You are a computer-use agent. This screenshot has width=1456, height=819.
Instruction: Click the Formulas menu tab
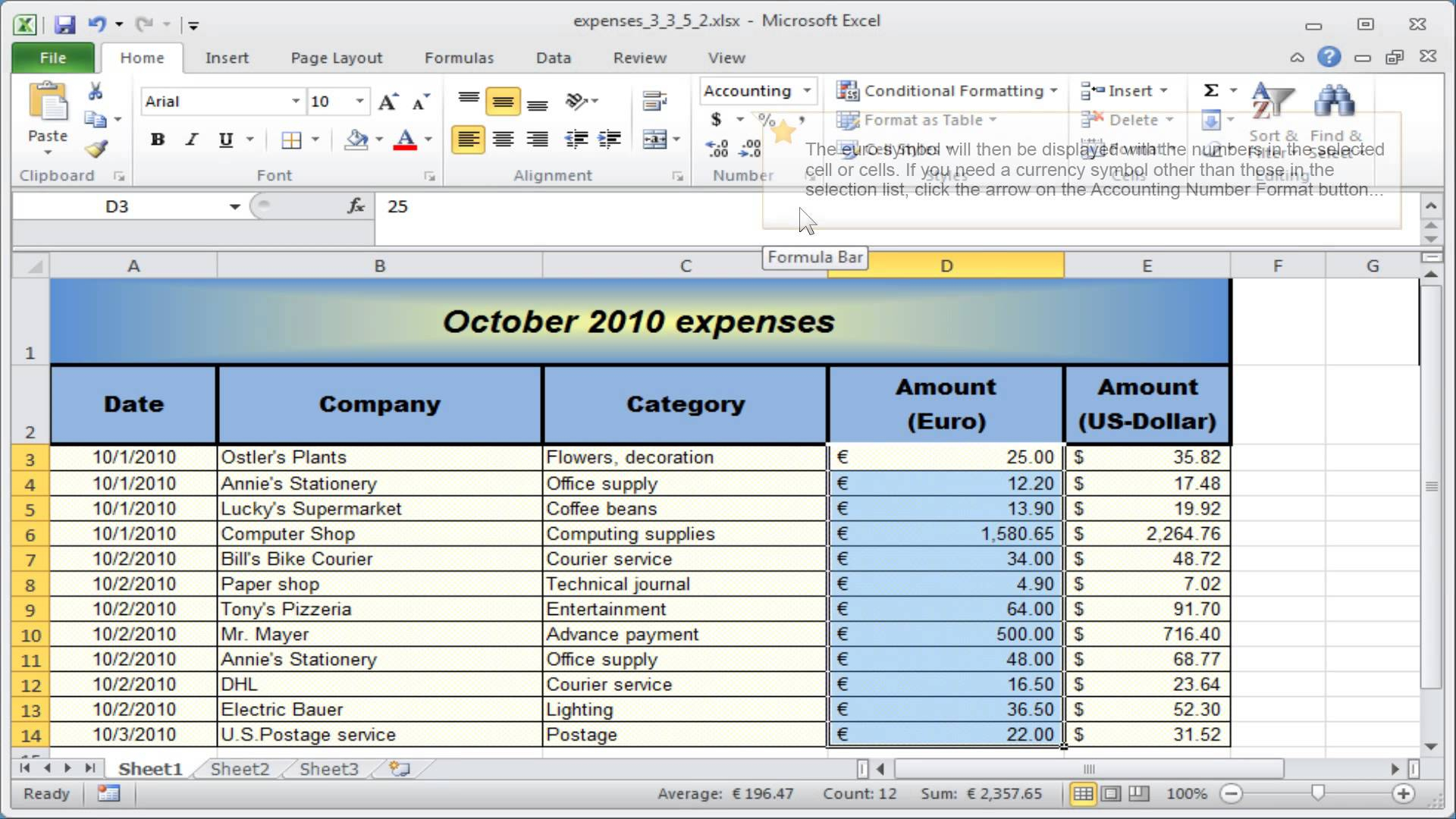[459, 57]
